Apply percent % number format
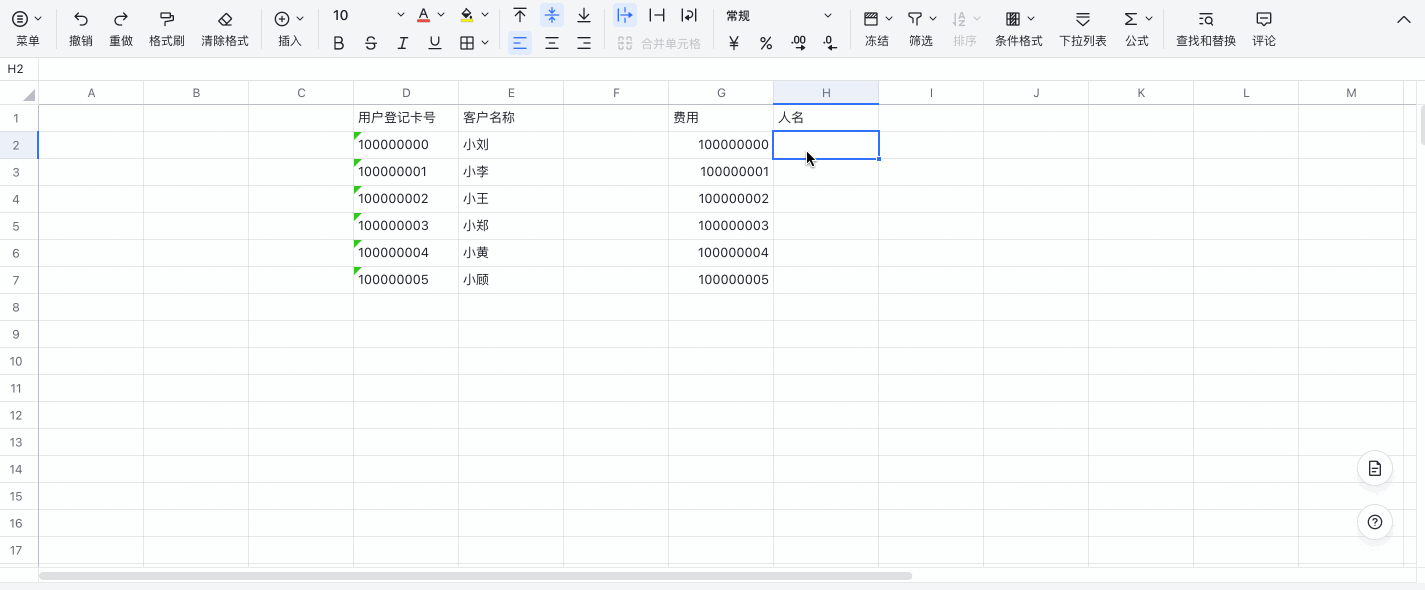 (x=766, y=43)
